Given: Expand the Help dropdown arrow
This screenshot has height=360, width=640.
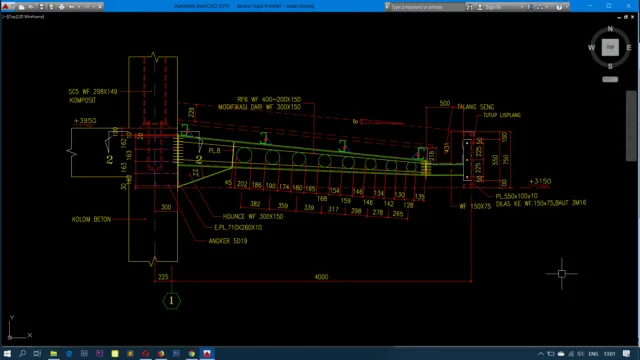Looking at the screenshot, I should (567, 7).
